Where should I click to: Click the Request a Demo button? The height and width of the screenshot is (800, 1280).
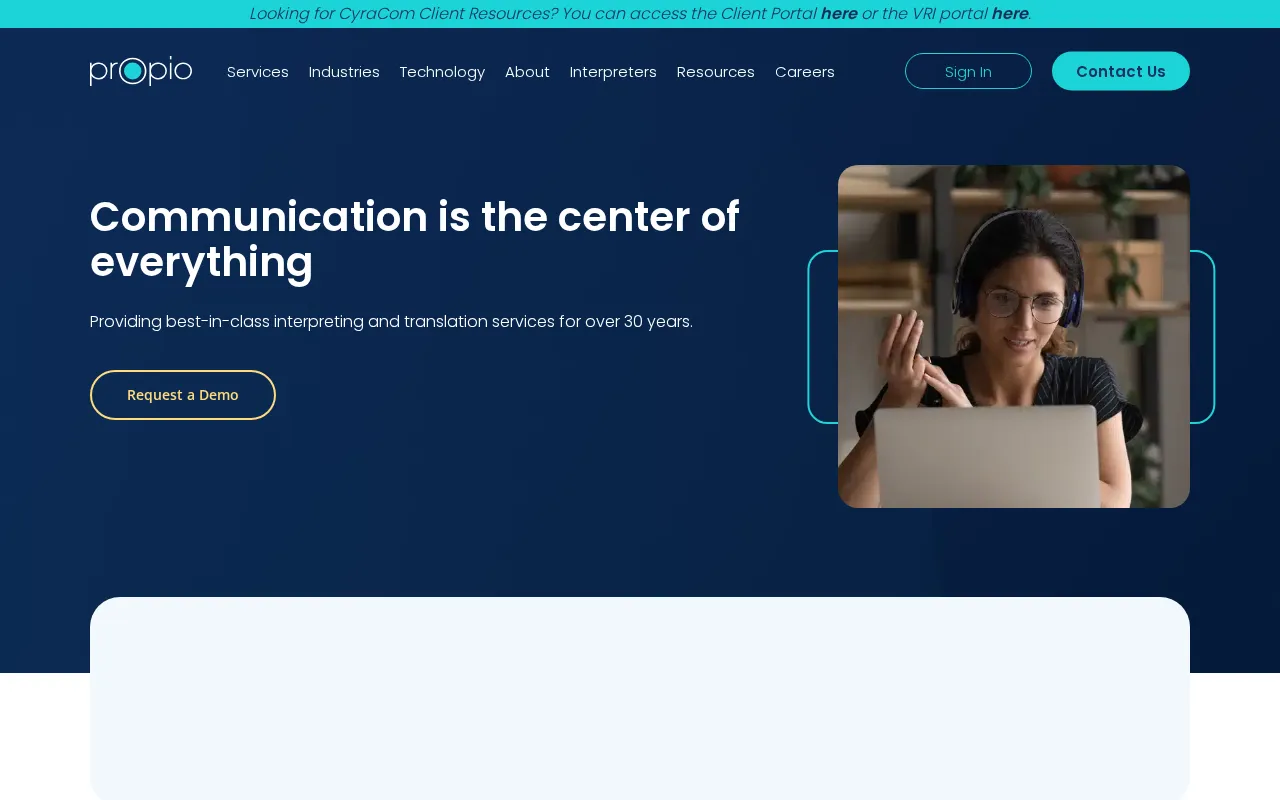(x=183, y=395)
